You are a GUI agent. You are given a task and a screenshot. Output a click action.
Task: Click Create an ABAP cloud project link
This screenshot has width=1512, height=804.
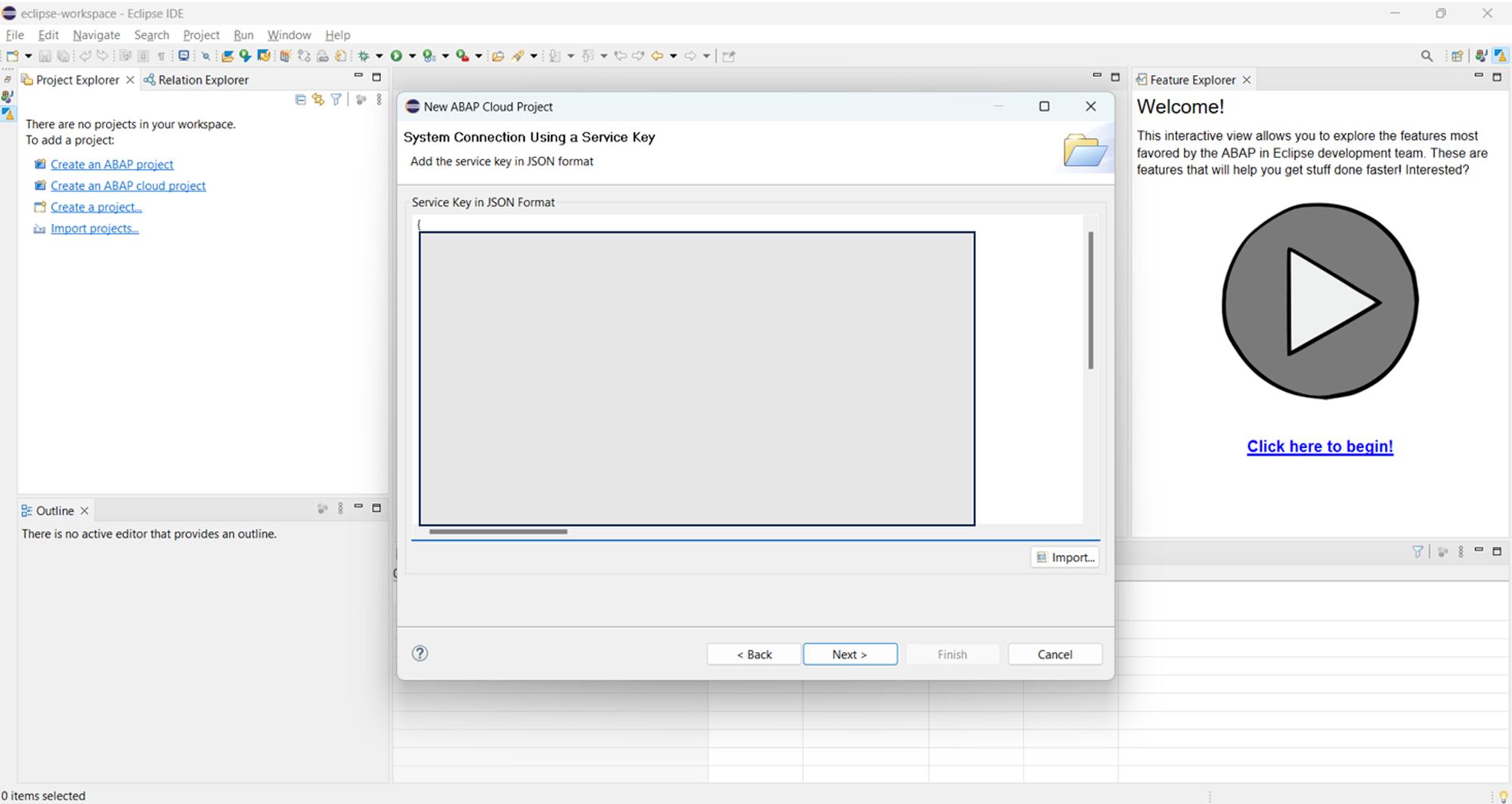coord(128,186)
